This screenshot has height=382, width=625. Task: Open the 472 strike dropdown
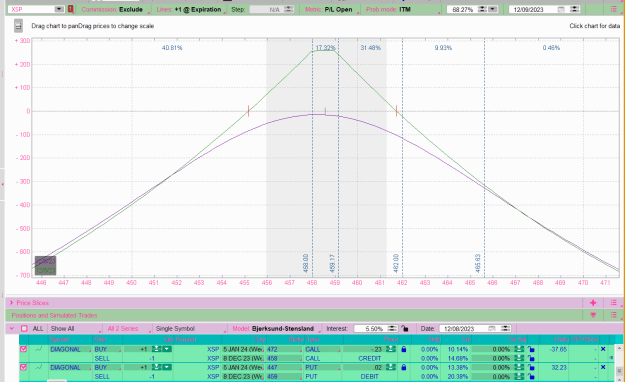tap(284, 349)
